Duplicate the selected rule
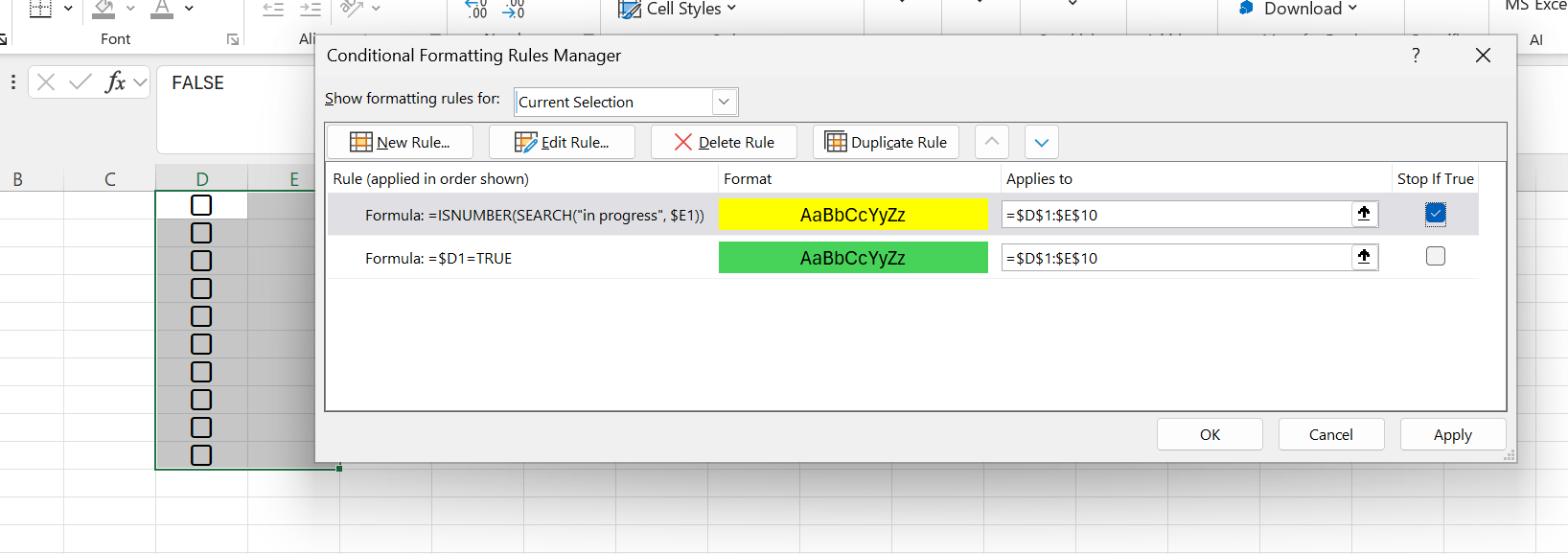 [887, 142]
